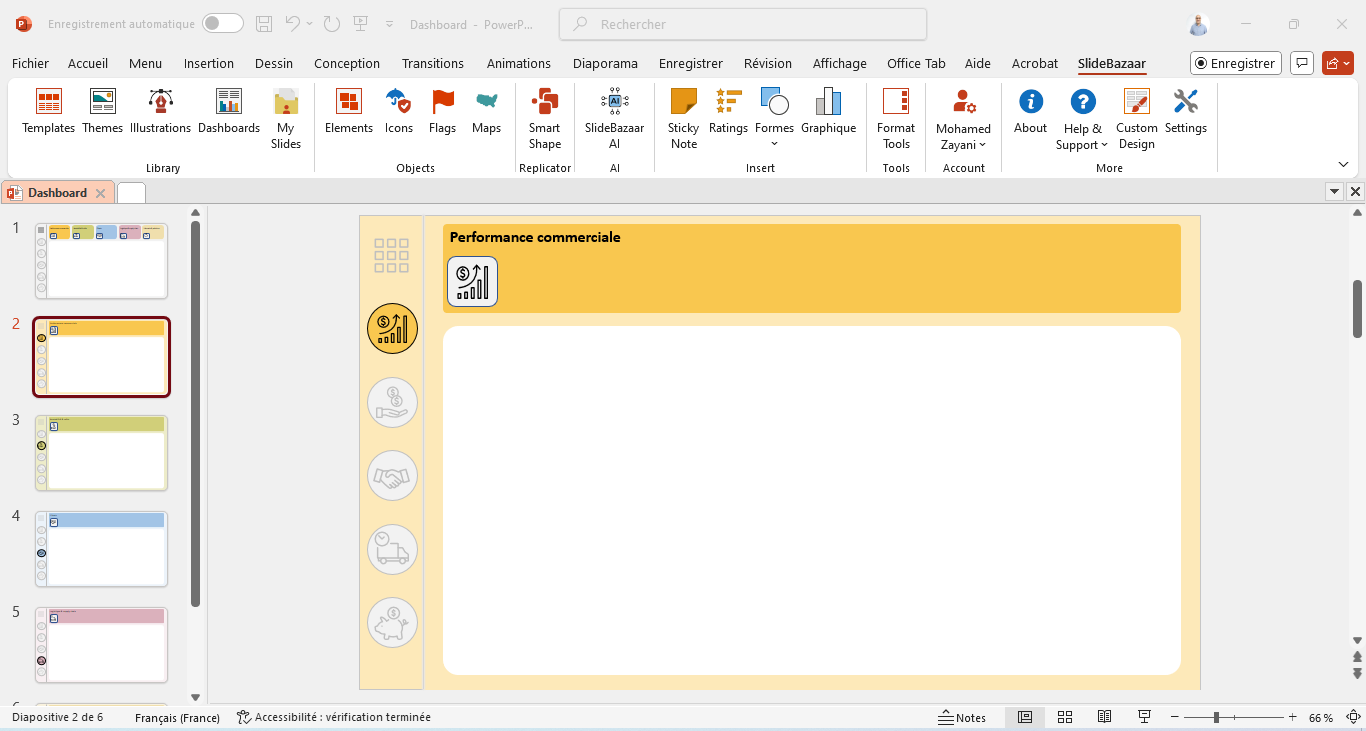The height and width of the screenshot is (731, 1366).
Task: Open the Transitions ribbon tab
Action: click(432, 63)
